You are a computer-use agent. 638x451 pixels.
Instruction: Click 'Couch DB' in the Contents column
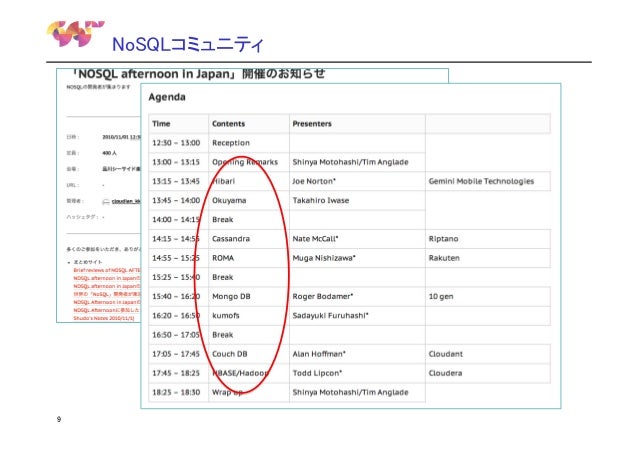click(x=229, y=354)
